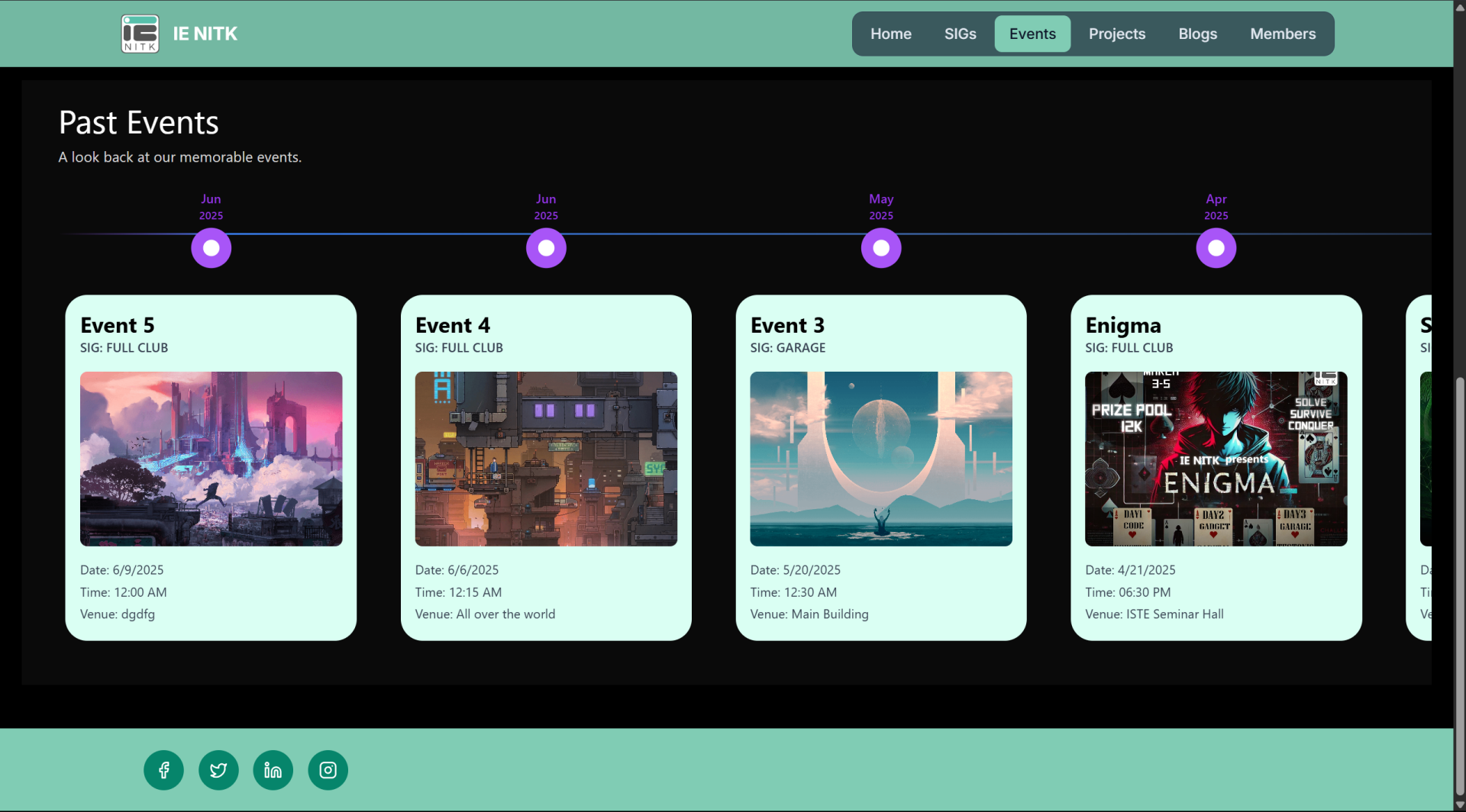Click 'Venue: dgdfg' text
1466x812 pixels.
118,614
